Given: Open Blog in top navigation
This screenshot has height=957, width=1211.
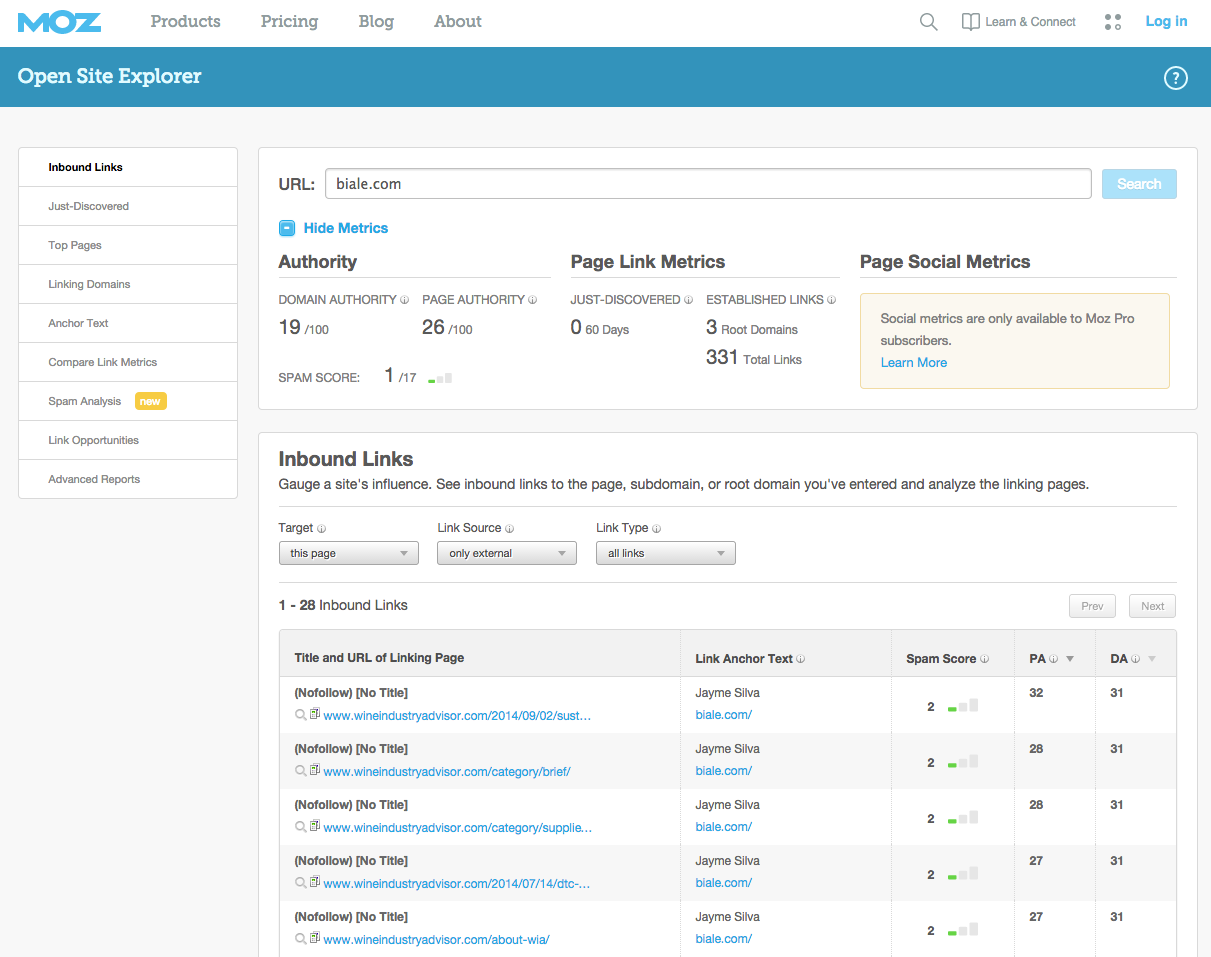Looking at the screenshot, I should (376, 21).
